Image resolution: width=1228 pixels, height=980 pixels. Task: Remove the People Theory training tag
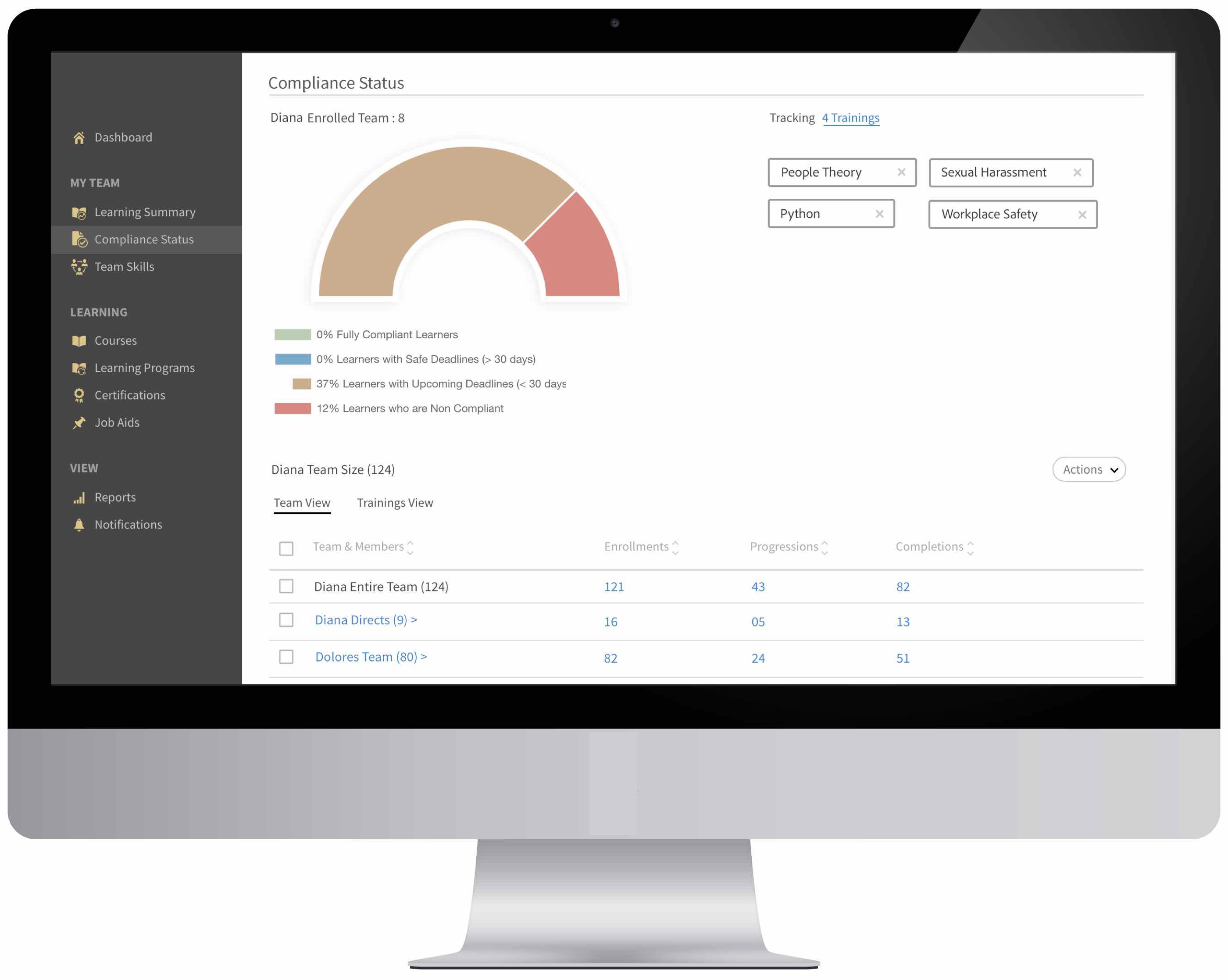click(x=901, y=172)
